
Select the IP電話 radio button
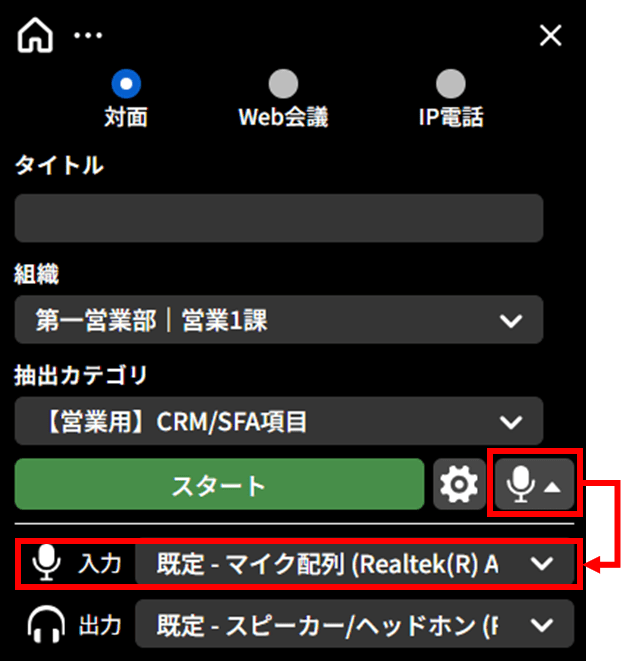451,83
